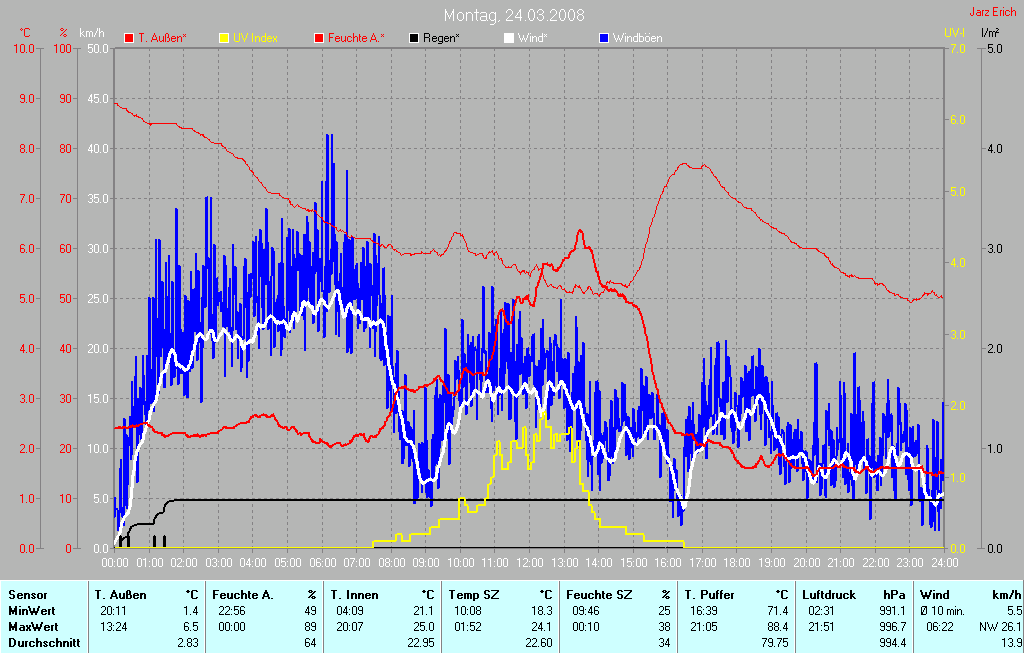Click the Jarz Erich author text
This screenshot has height=653, width=1024.
993,13
